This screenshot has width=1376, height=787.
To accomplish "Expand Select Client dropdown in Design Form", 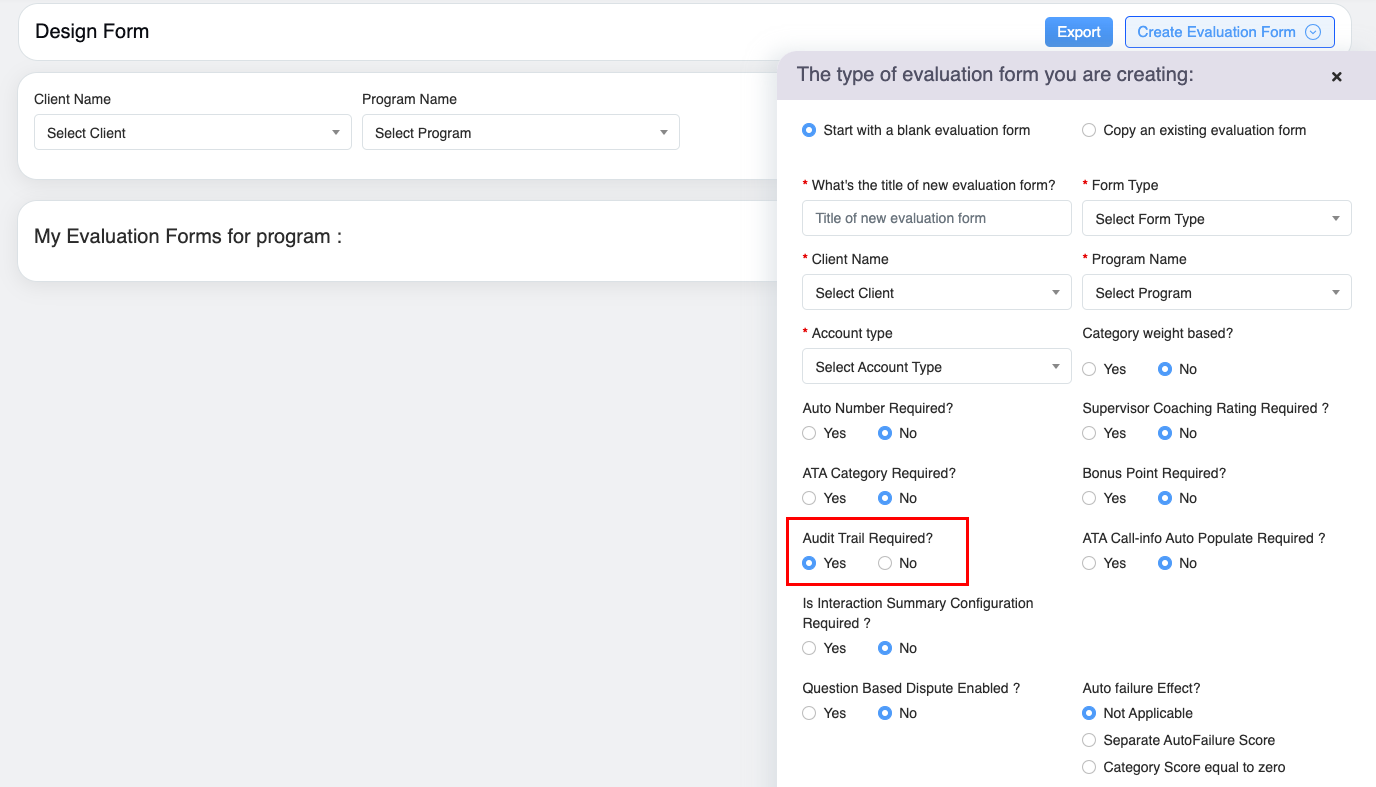I will [192, 133].
